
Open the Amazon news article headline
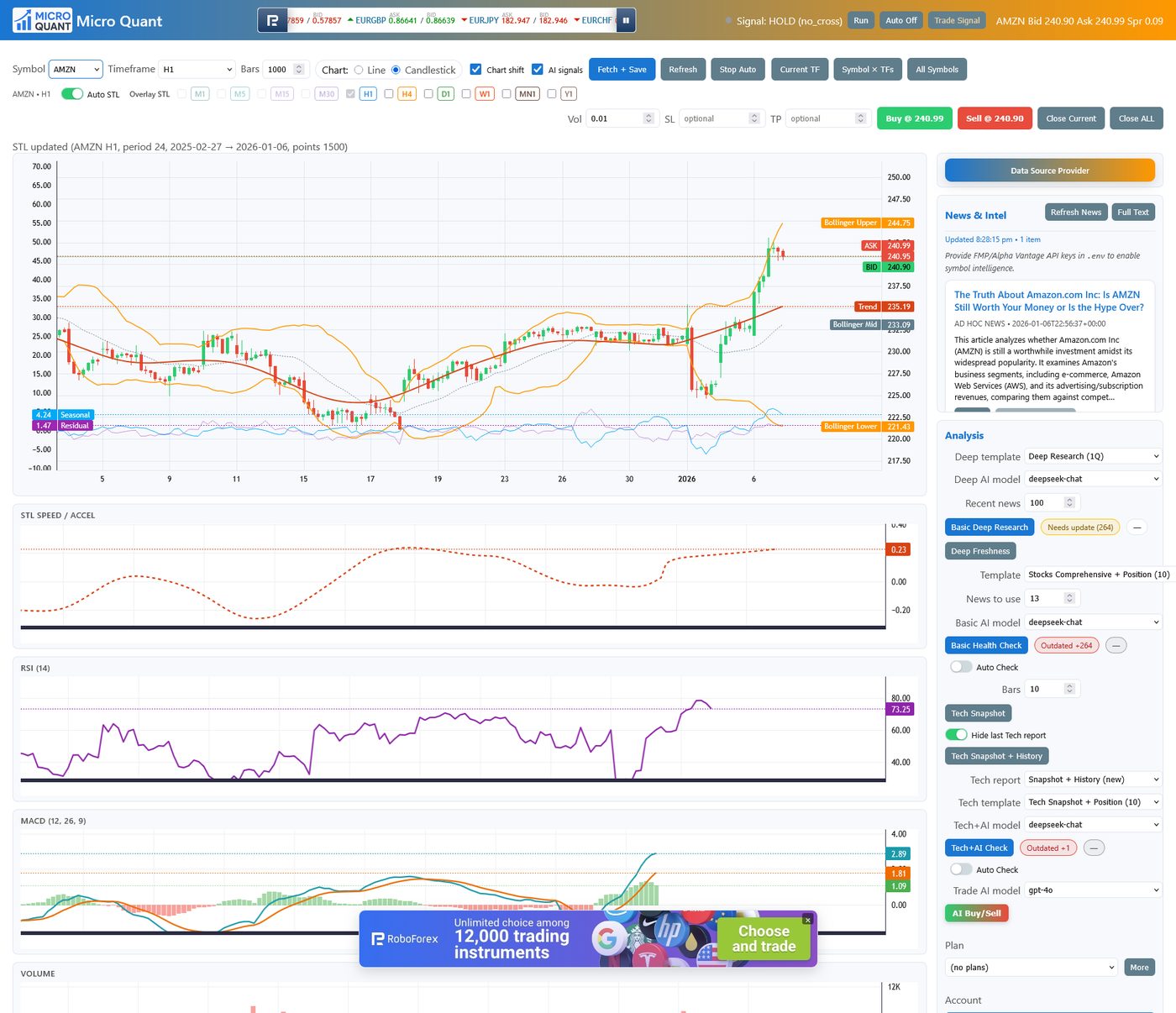click(1048, 301)
